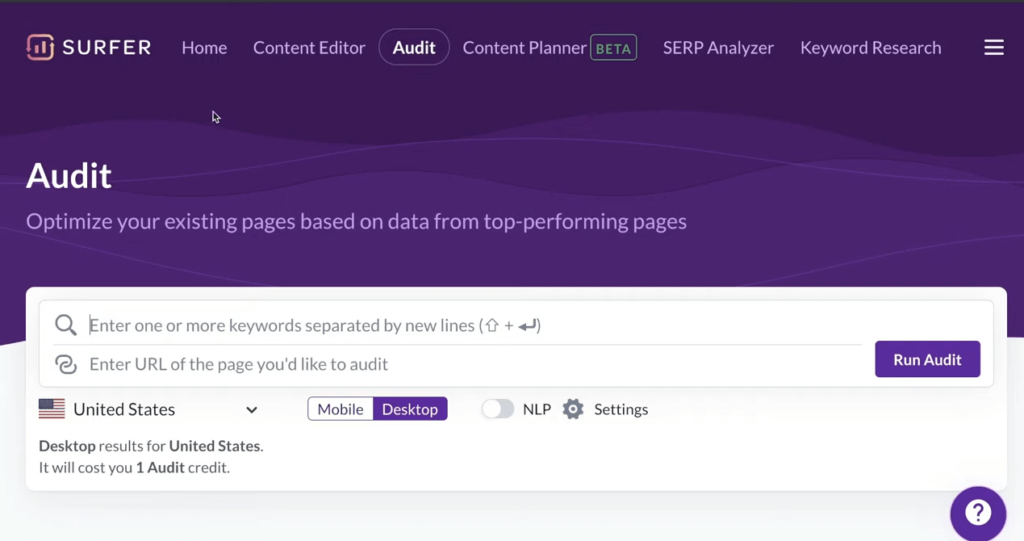The image size is (1024, 541).
Task: Select the Audit tab
Action: (414, 47)
